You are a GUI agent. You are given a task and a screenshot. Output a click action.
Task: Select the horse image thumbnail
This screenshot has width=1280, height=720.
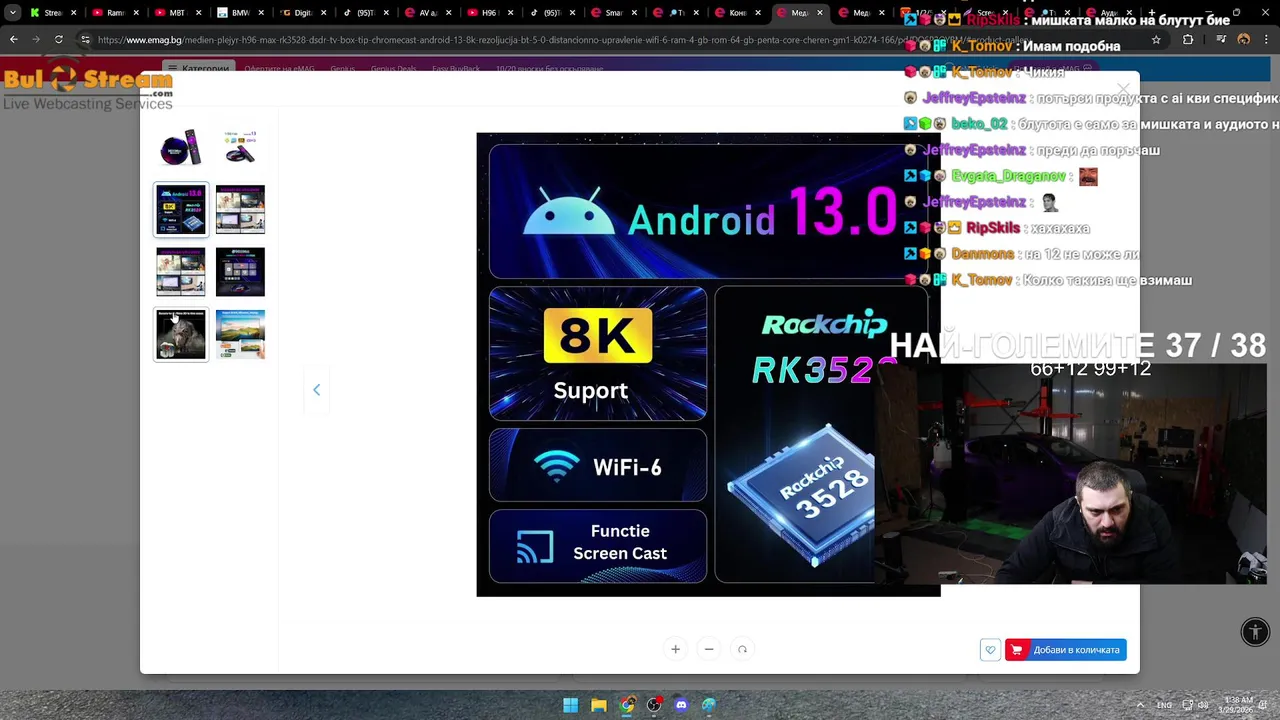(181, 334)
